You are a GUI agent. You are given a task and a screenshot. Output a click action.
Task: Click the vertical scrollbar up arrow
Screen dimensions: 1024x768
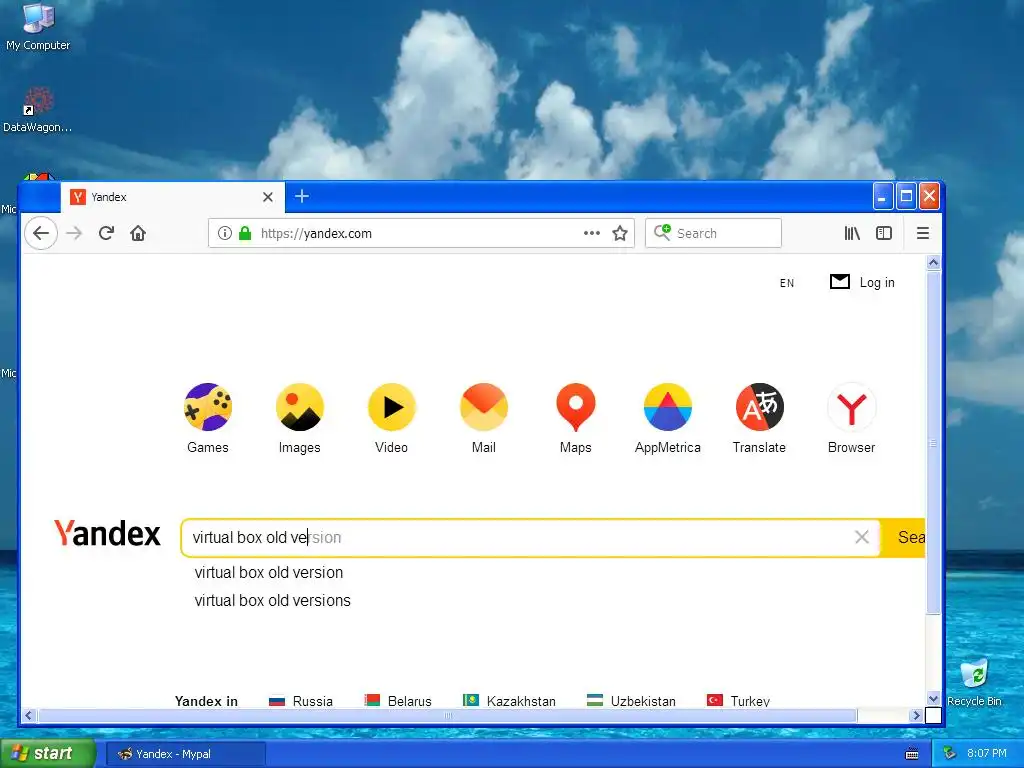pos(933,263)
